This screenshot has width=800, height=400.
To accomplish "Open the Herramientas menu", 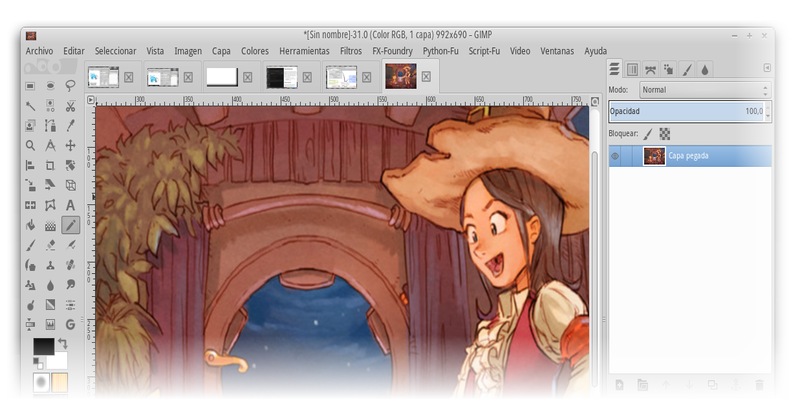I will [x=304, y=51].
